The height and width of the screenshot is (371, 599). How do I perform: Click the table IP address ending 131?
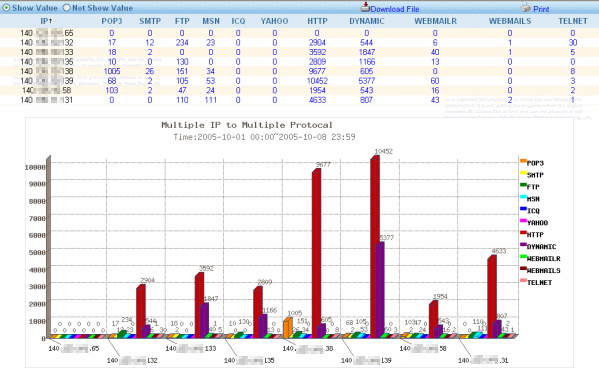click(47, 100)
